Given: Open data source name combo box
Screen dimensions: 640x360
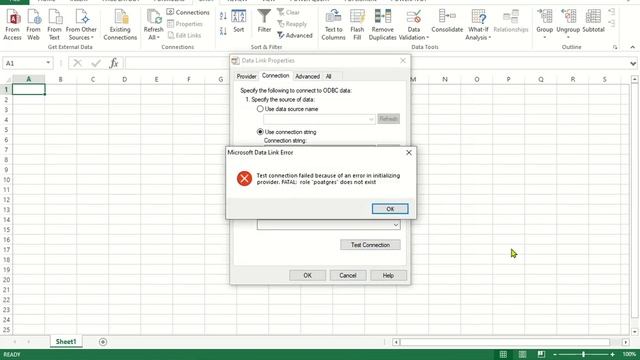Looking at the screenshot, I should coord(319,119).
